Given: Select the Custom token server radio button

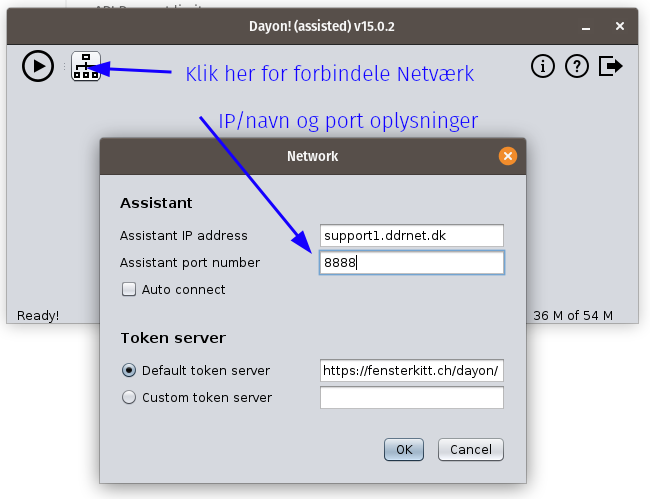Looking at the screenshot, I should pyautogui.click(x=129, y=397).
